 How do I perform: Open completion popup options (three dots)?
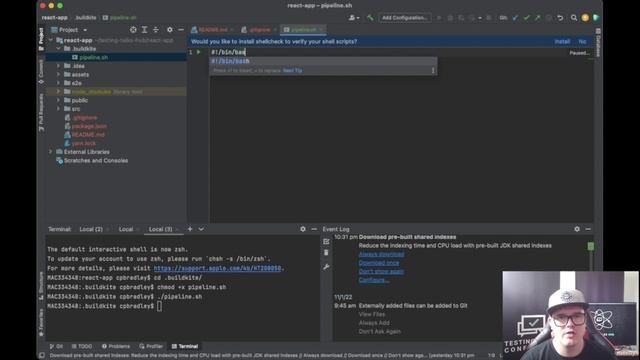[433, 70]
